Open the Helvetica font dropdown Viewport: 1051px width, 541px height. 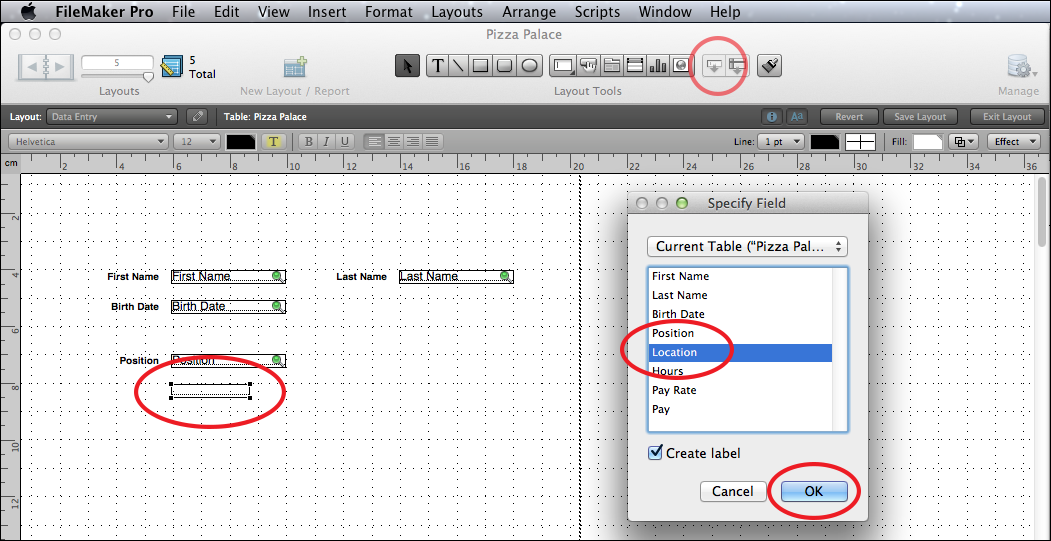click(88, 141)
